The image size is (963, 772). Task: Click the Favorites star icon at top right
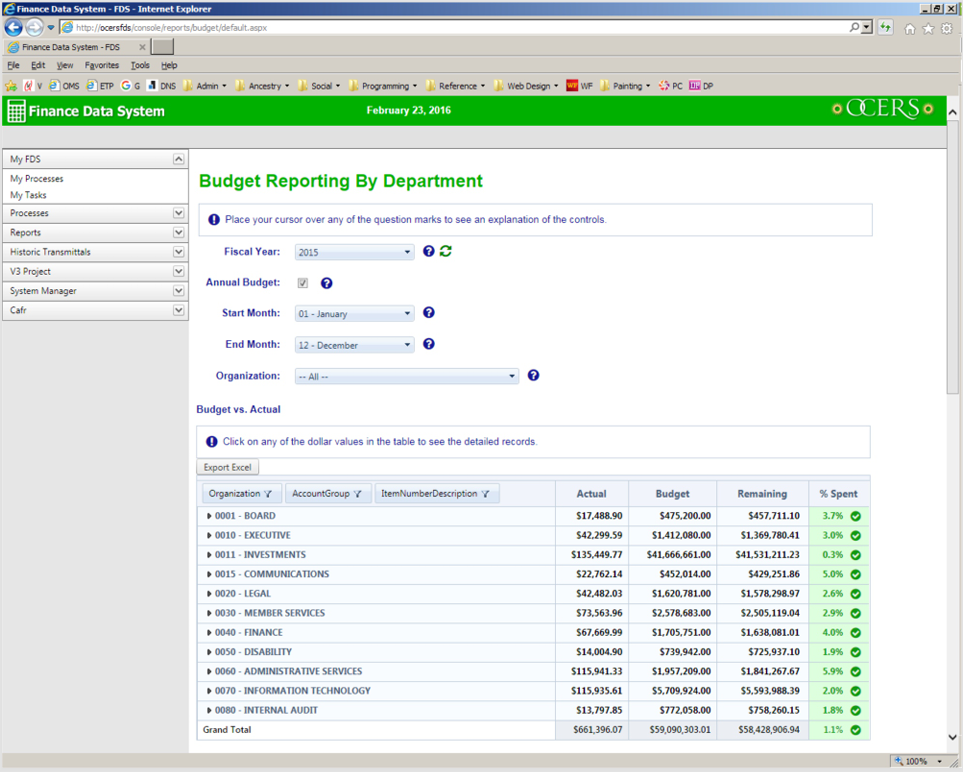(x=929, y=28)
